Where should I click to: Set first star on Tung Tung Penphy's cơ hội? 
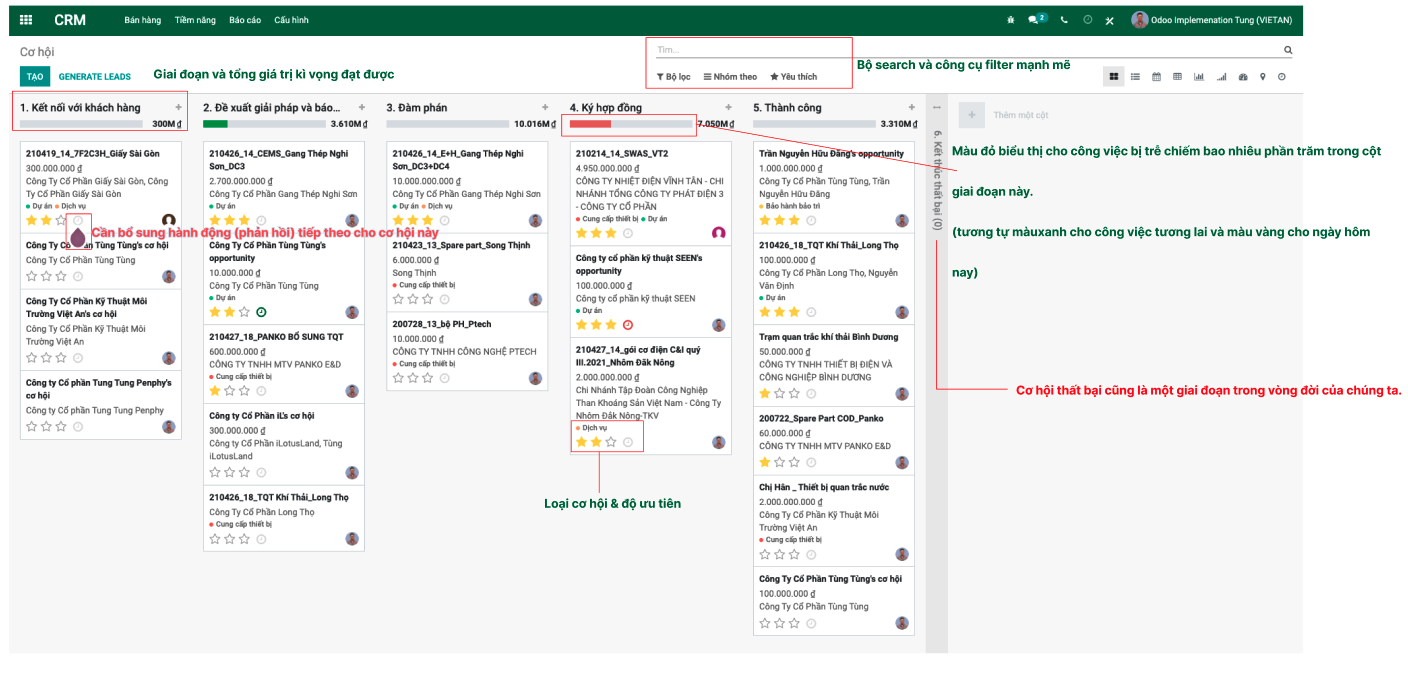click(31, 427)
